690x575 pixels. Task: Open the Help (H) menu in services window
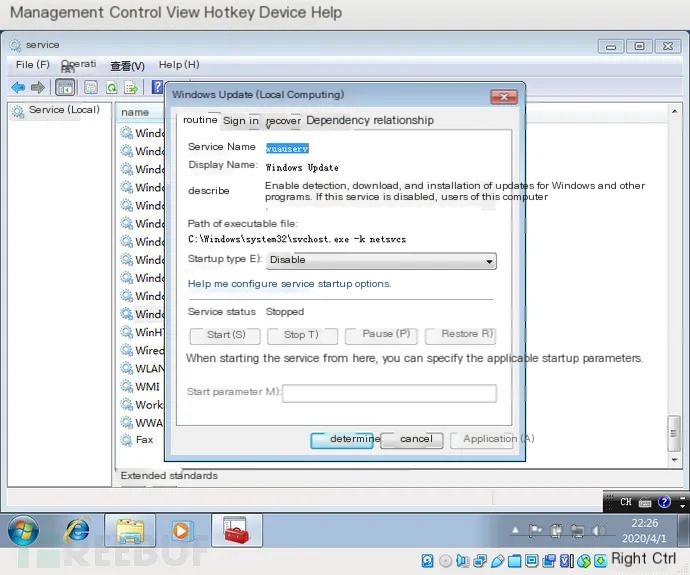(179, 65)
